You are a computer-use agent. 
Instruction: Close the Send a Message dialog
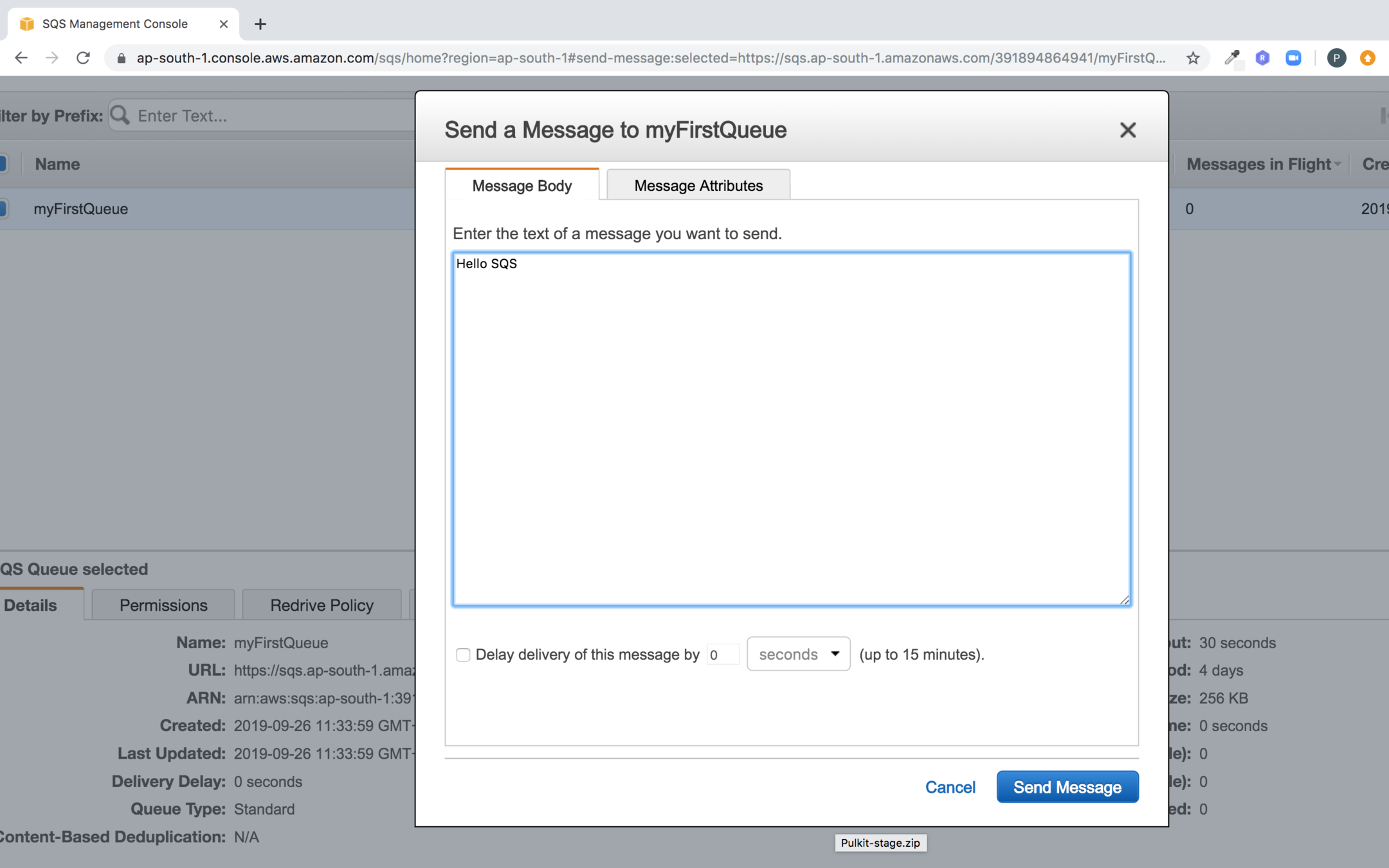point(1127,130)
